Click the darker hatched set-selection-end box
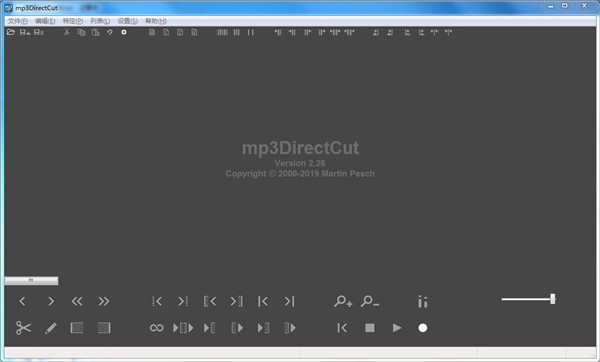Screen dimensions: 600x362 [x=104, y=328]
